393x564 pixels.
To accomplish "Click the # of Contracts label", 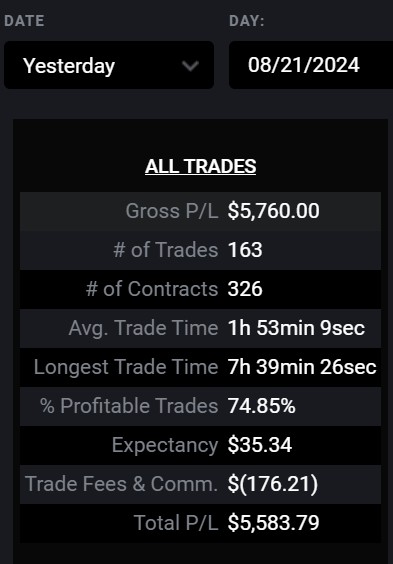I will tap(152, 289).
